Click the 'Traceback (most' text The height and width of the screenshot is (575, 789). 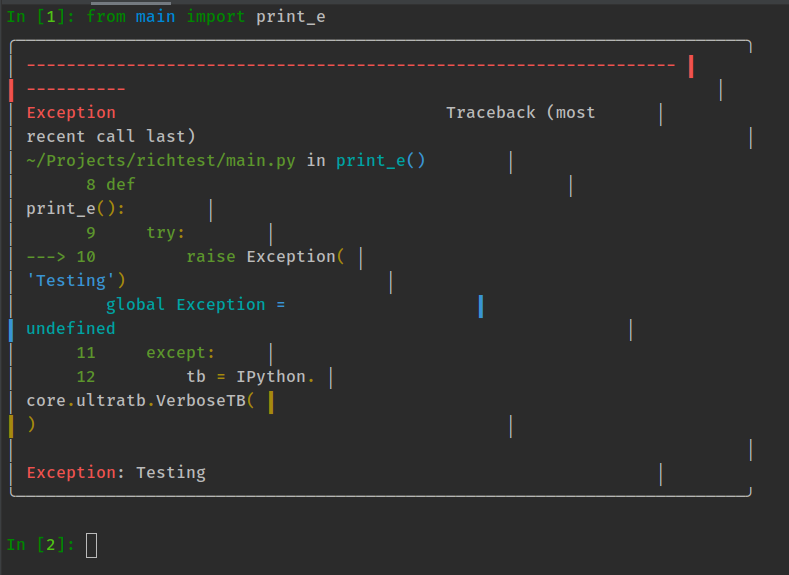coord(520,113)
